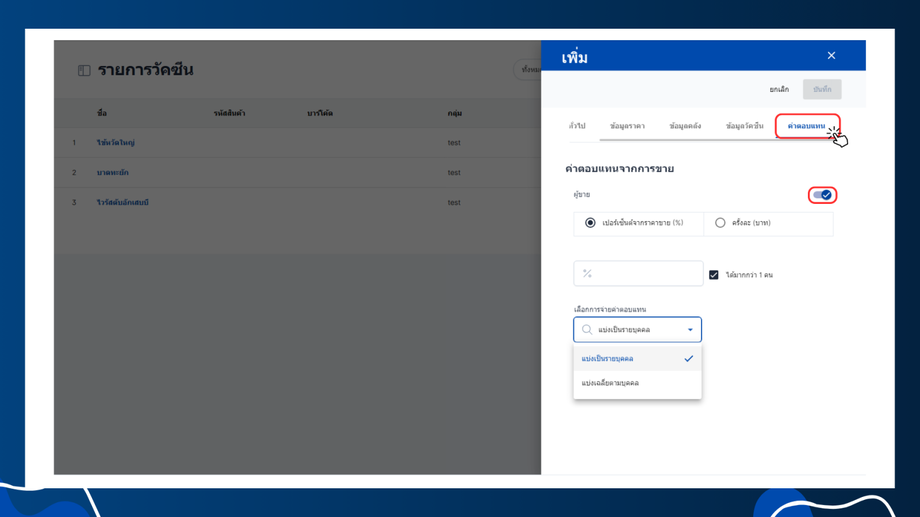Click the percent value input field
The height and width of the screenshot is (517, 920).
[638, 273]
